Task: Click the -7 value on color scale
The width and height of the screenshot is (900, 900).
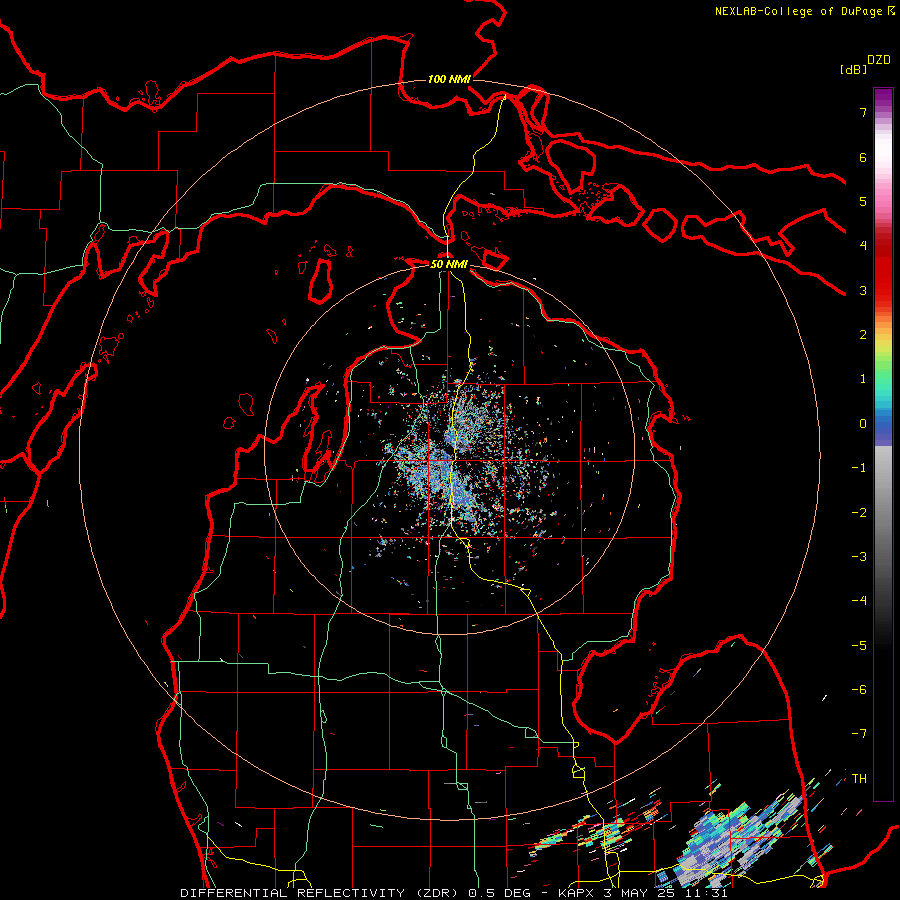Action: [859, 734]
